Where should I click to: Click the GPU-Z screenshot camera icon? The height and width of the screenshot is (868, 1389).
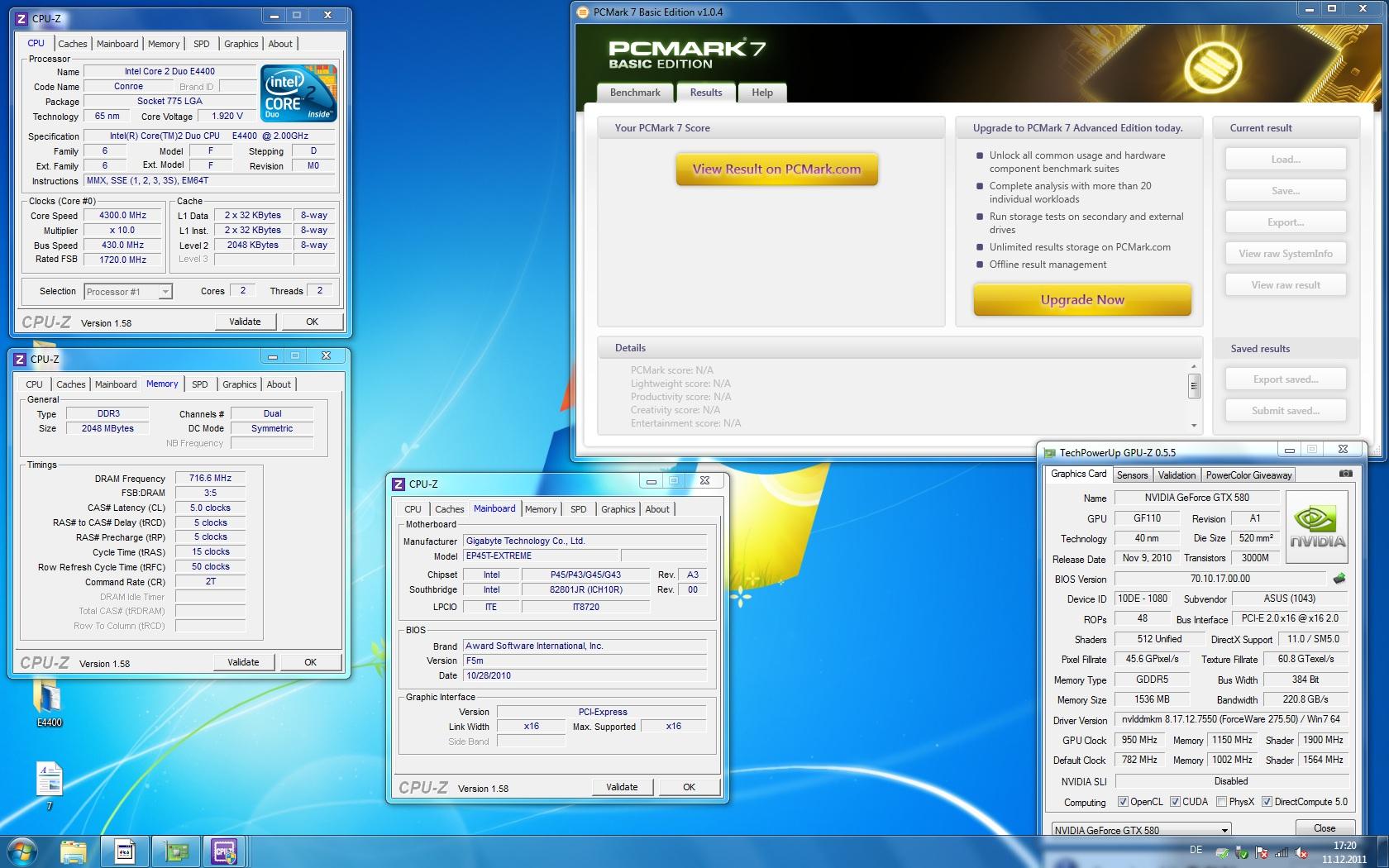pyautogui.click(x=1345, y=474)
